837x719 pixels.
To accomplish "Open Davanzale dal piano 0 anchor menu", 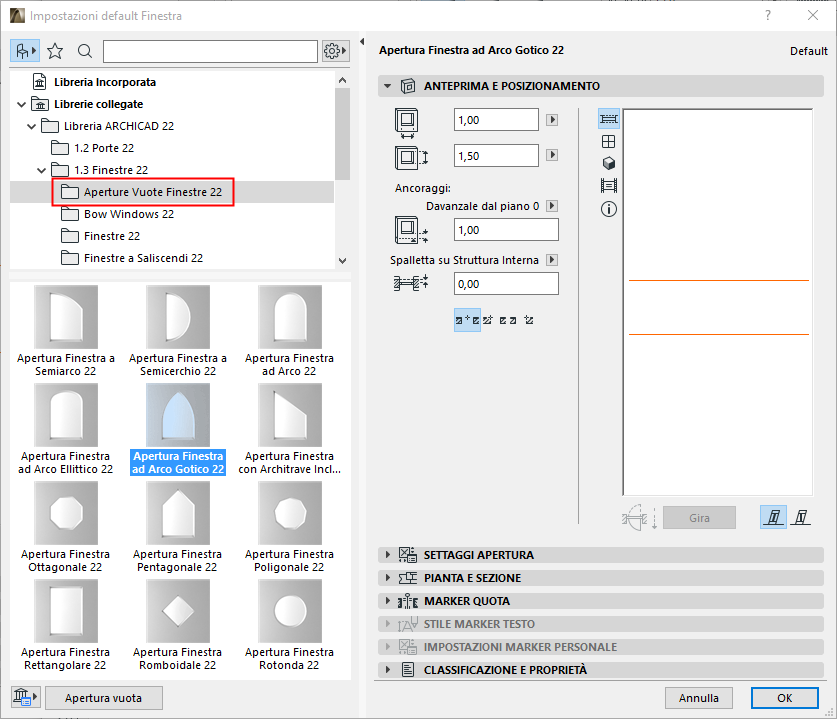I will click(552, 206).
